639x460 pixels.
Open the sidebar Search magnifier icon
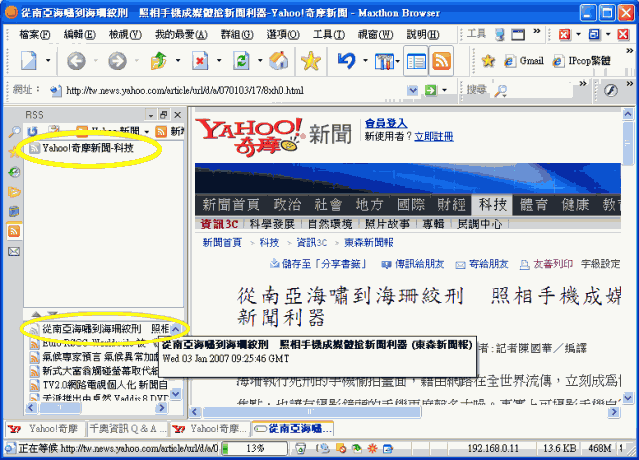14,132
